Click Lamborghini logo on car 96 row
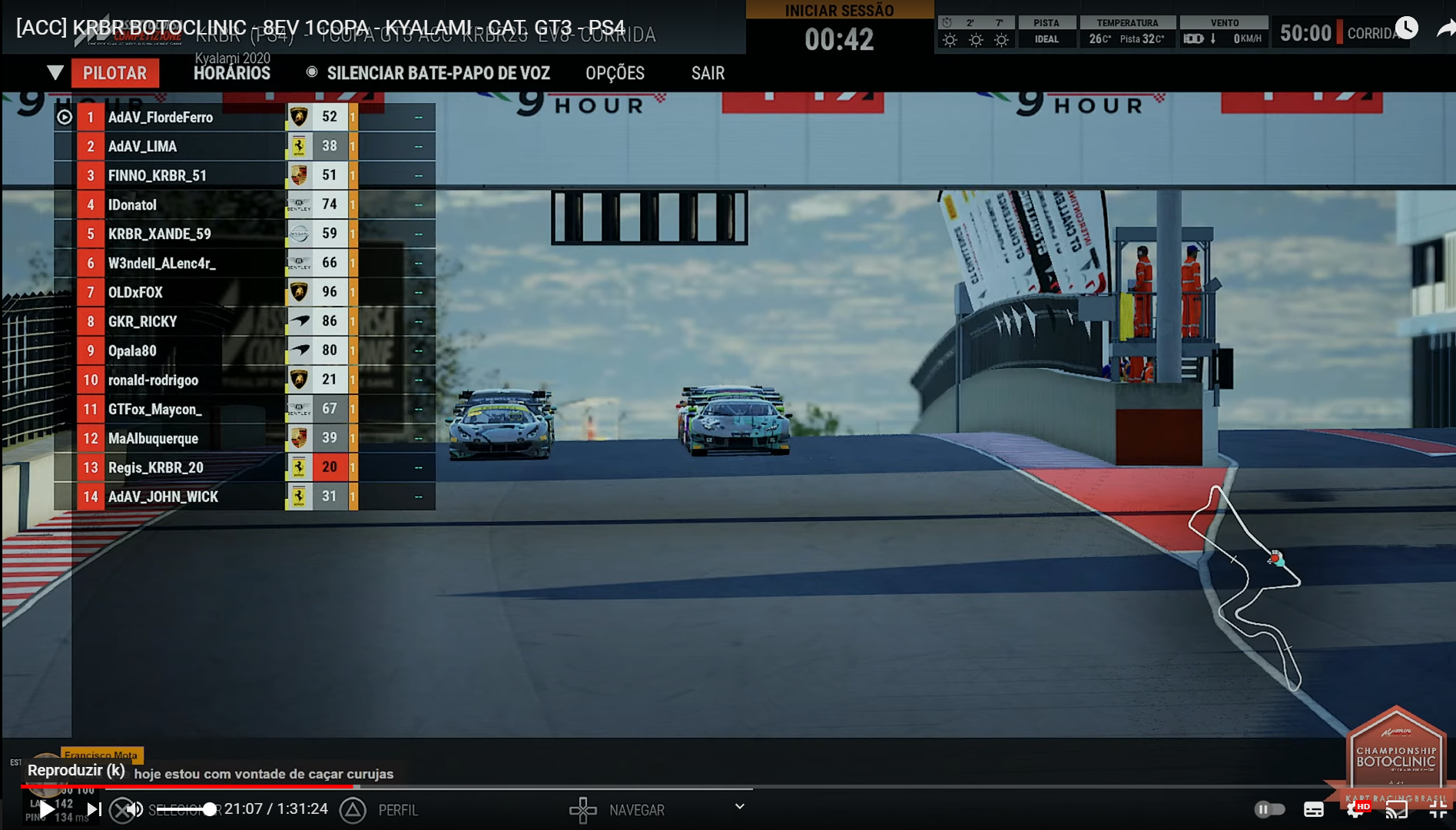The width and height of the screenshot is (1456, 830). (x=299, y=292)
